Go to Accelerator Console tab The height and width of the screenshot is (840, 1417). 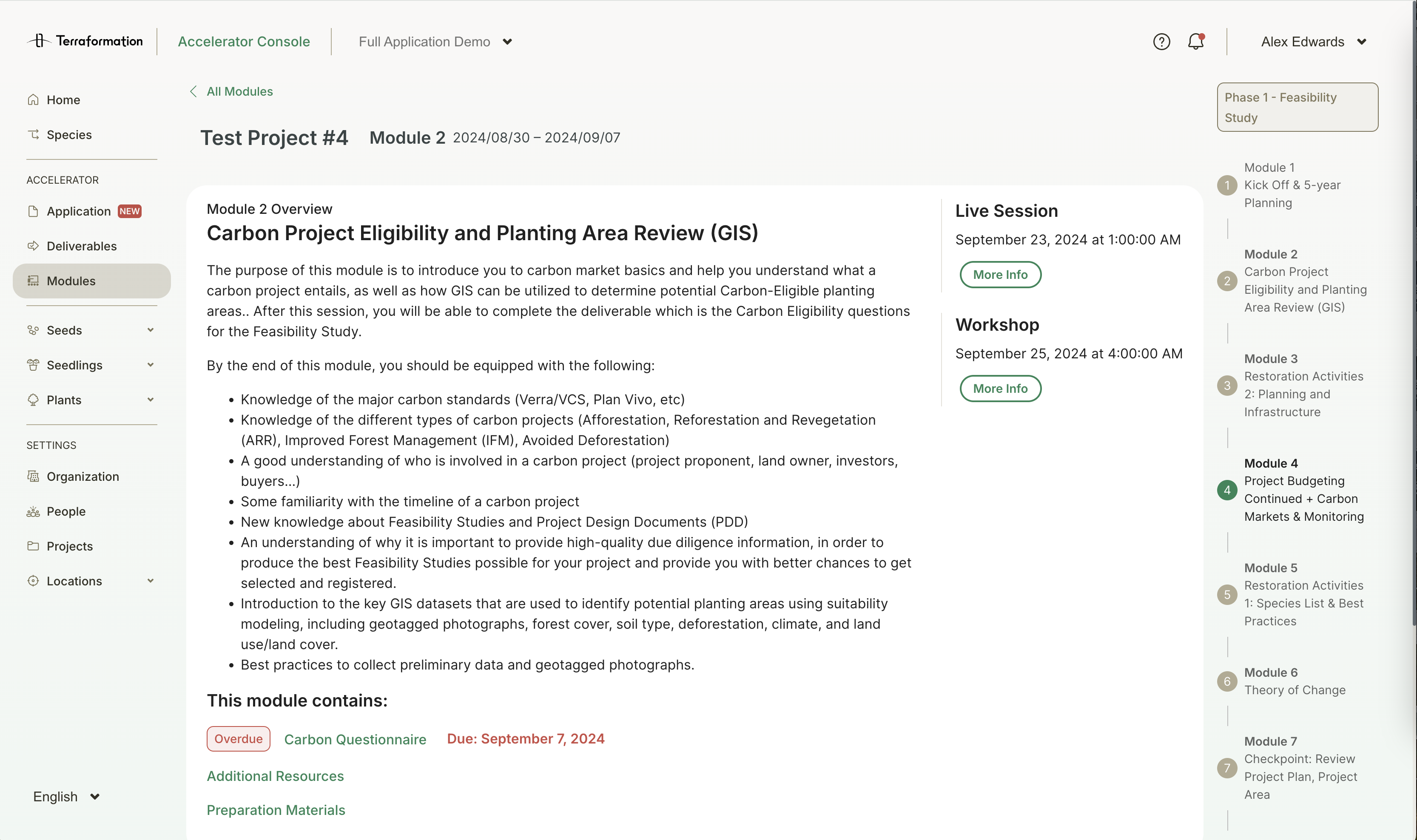243,42
